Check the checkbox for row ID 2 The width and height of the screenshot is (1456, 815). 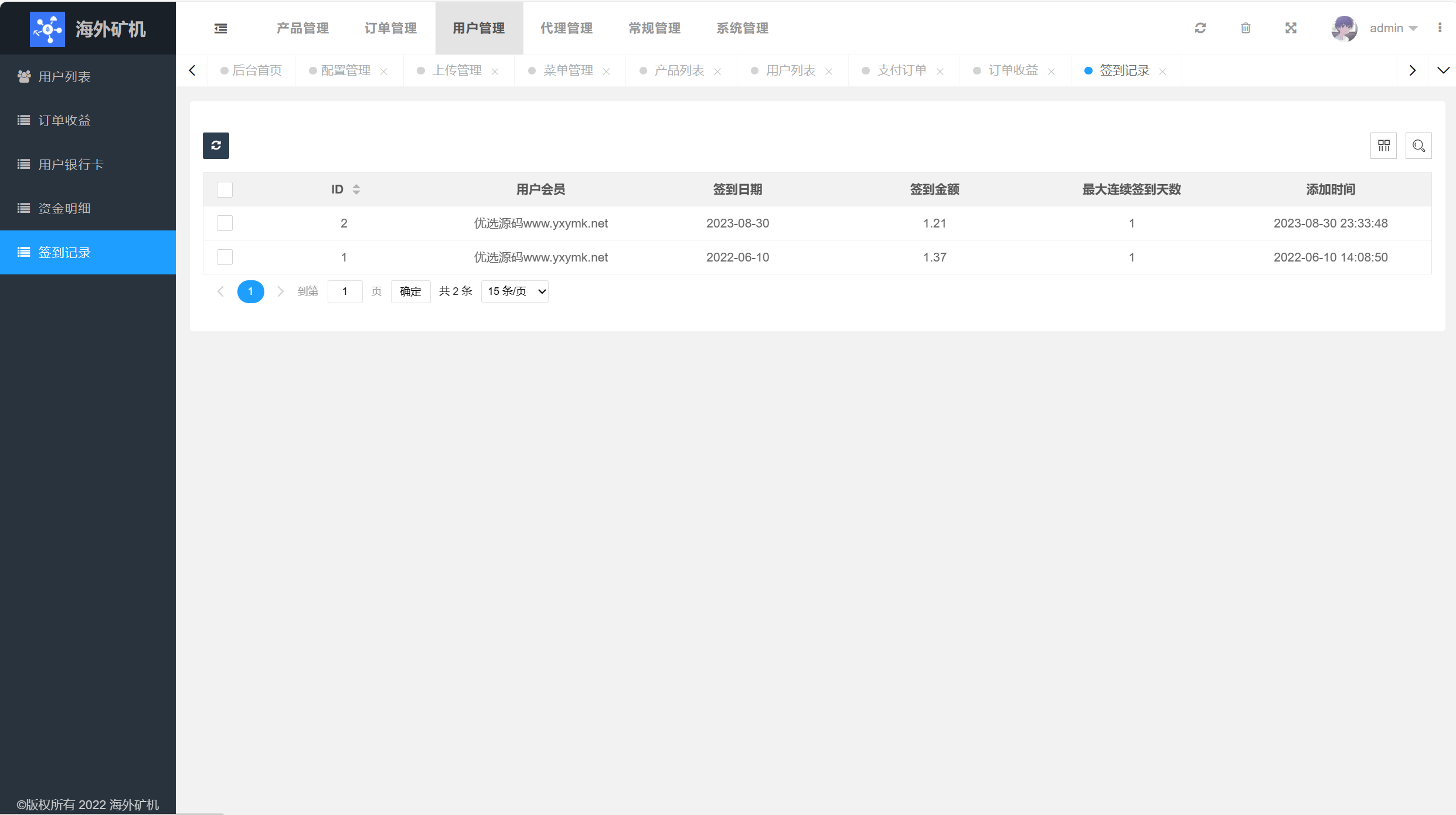coord(224,223)
